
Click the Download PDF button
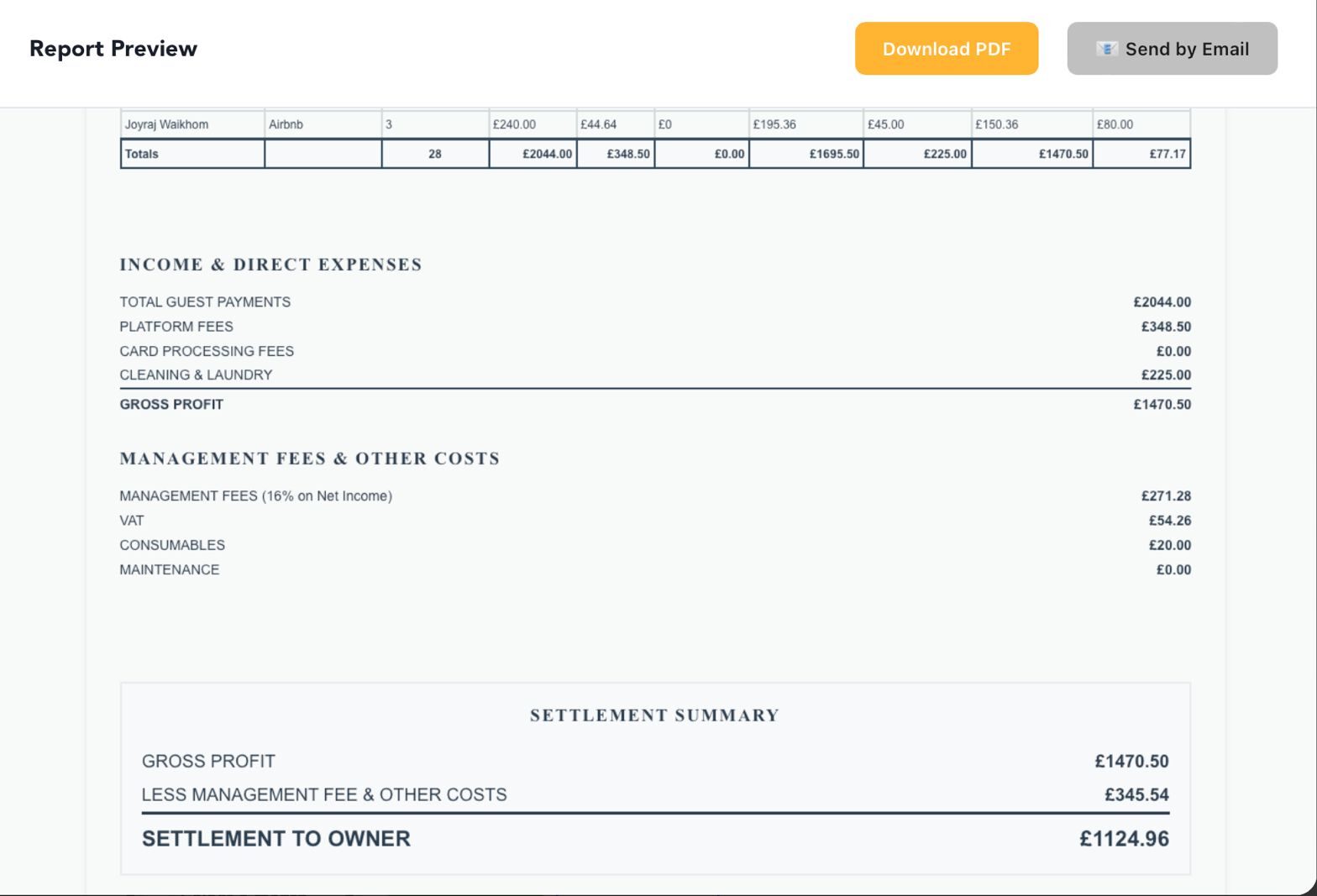coord(947,49)
